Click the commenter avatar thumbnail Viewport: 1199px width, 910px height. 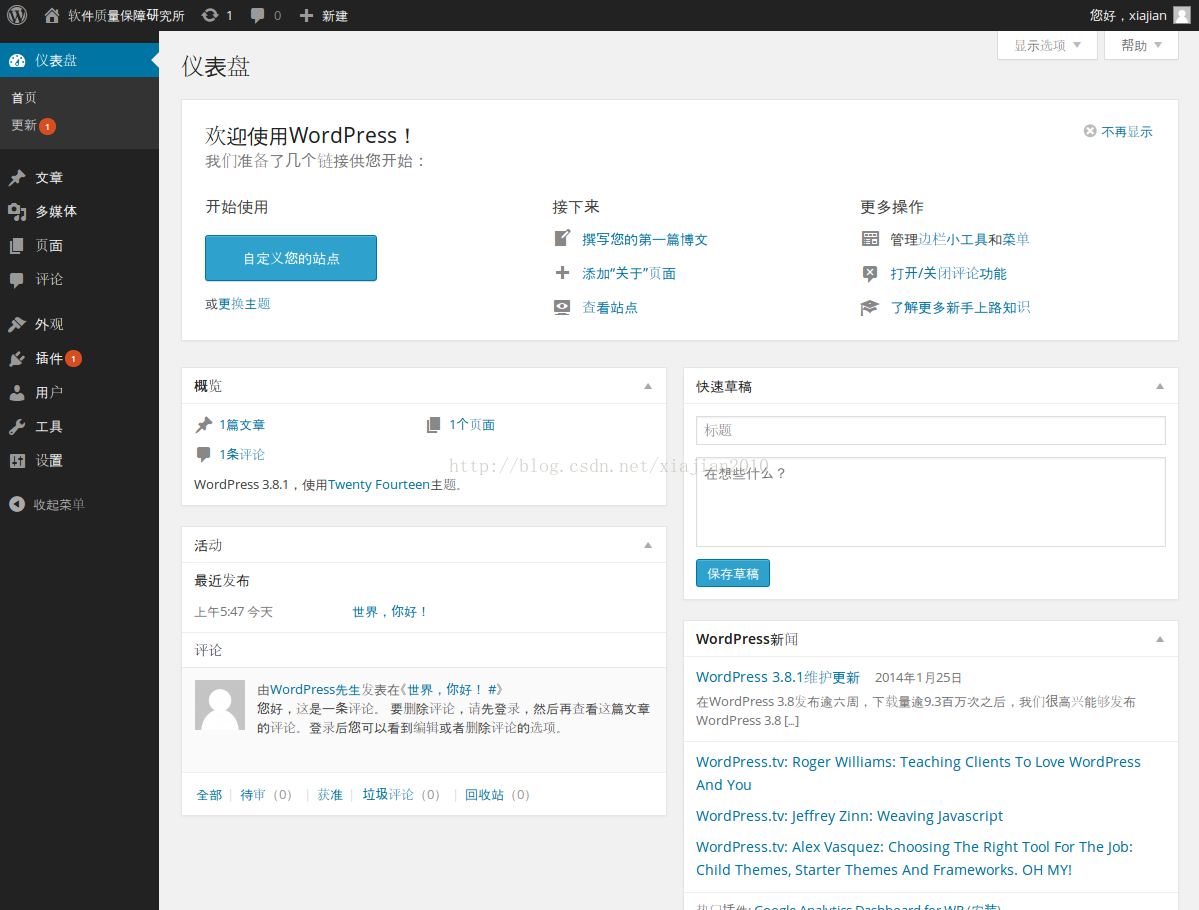pyautogui.click(x=220, y=705)
